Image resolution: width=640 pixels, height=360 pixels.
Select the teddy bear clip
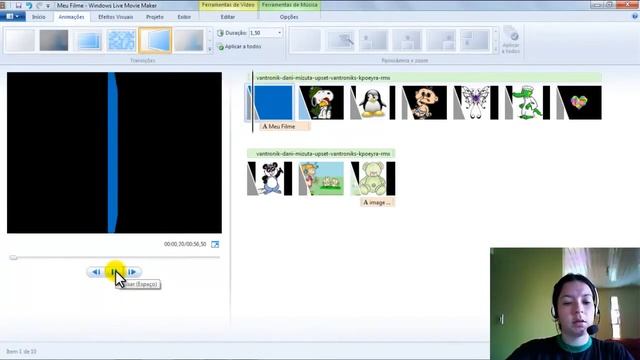[x=373, y=179]
